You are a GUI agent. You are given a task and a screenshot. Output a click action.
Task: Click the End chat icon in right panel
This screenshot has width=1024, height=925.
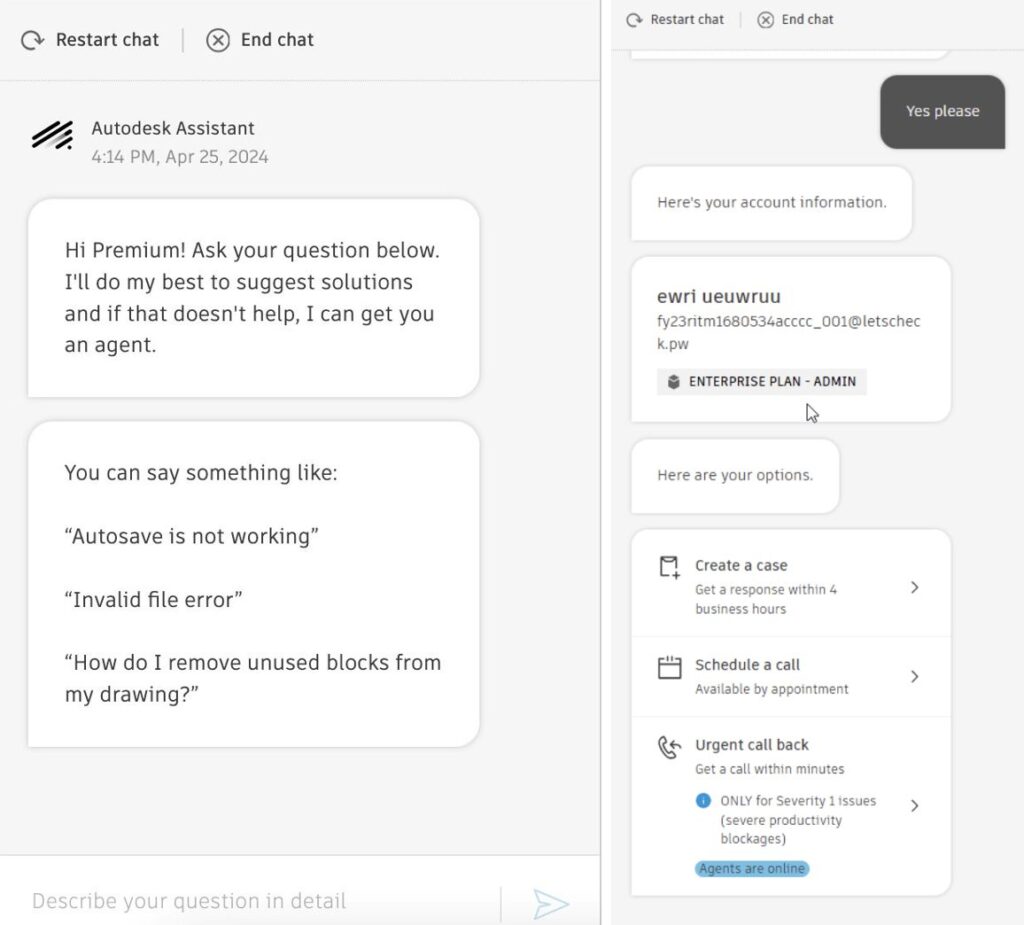(x=766, y=20)
